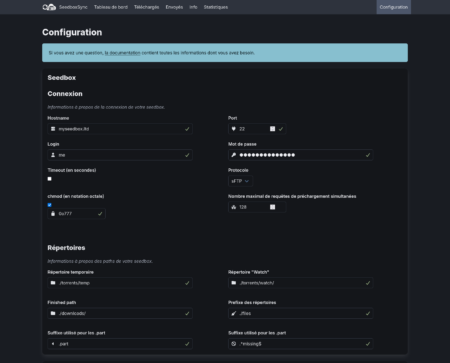The image size is (450, 363).
Task: Open Tableau de bord menu
Action: [111, 7]
